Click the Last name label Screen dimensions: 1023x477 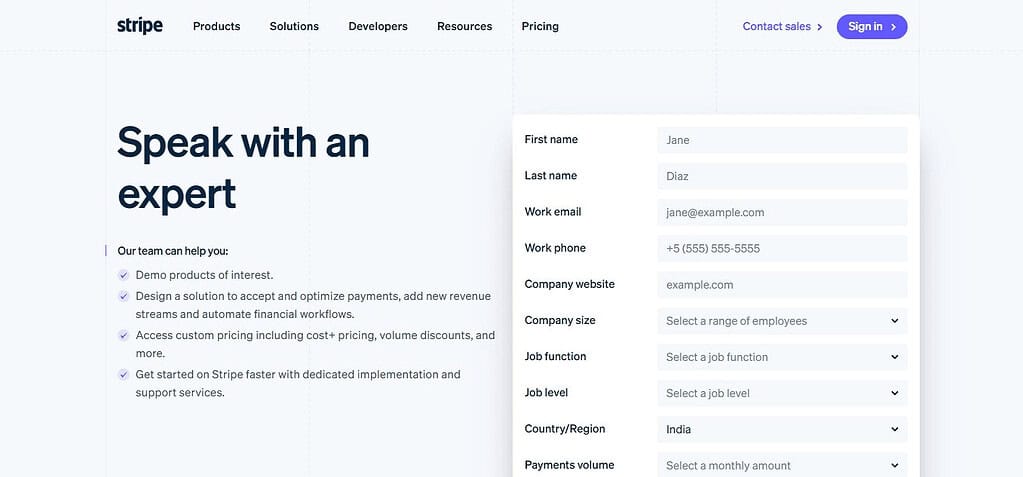click(551, 176)
